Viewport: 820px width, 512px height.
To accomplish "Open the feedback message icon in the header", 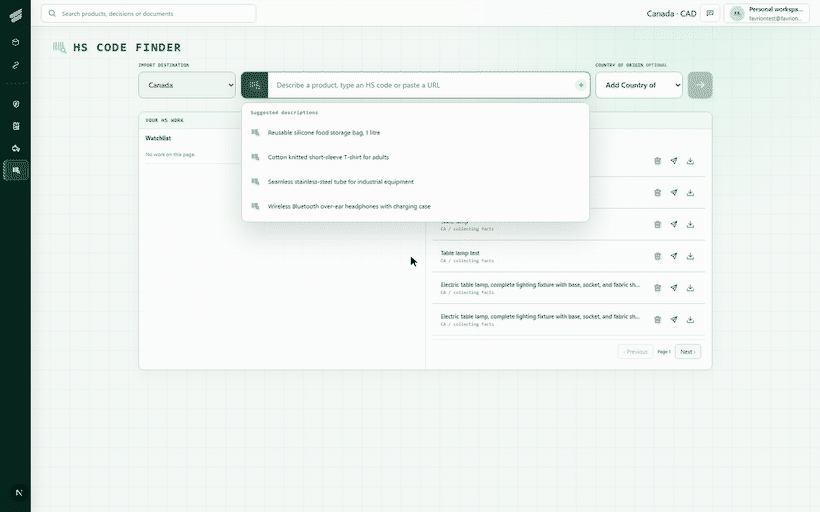I will [x=710, y=14].
